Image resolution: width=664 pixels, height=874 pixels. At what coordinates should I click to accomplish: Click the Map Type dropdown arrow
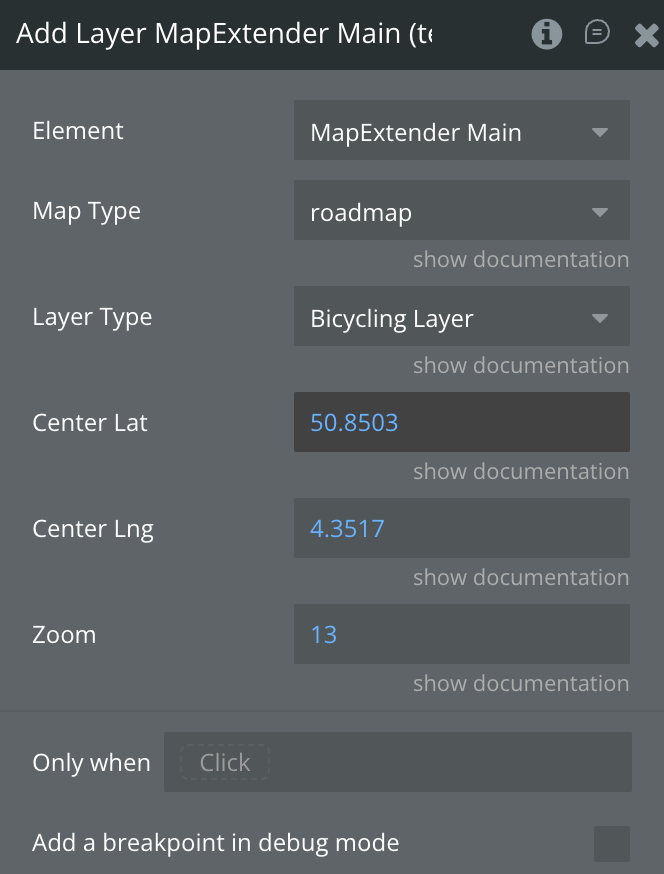(600, 212)
